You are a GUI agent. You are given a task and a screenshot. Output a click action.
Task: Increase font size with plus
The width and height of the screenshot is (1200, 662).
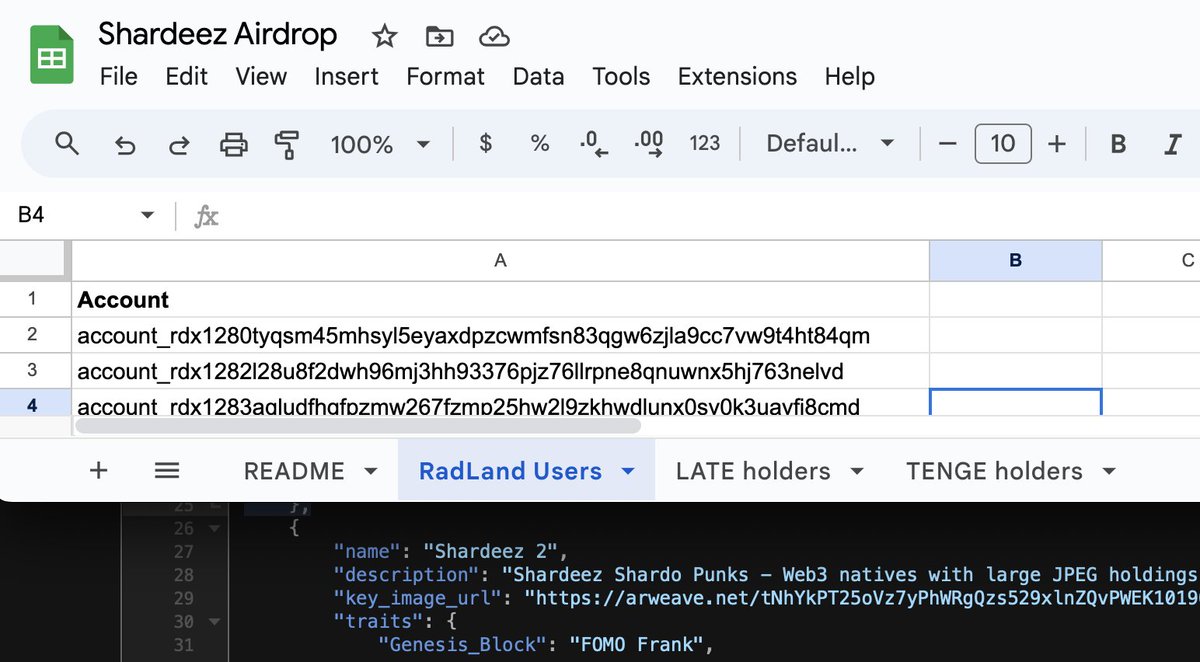coord(1057,144)
